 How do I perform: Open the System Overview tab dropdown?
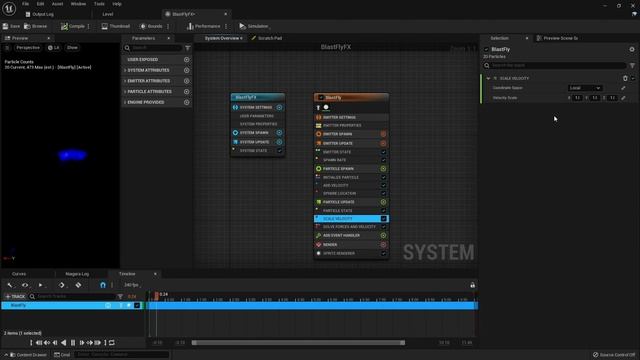[x=241, y=38]
